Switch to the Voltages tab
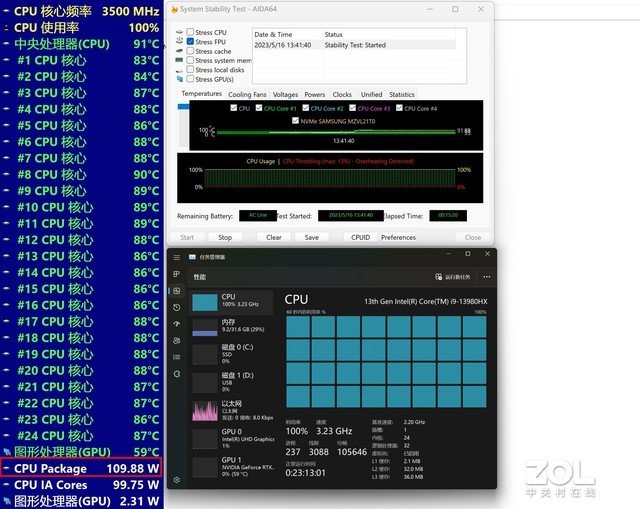Screen dimensions: 640x509 [285, 94]
